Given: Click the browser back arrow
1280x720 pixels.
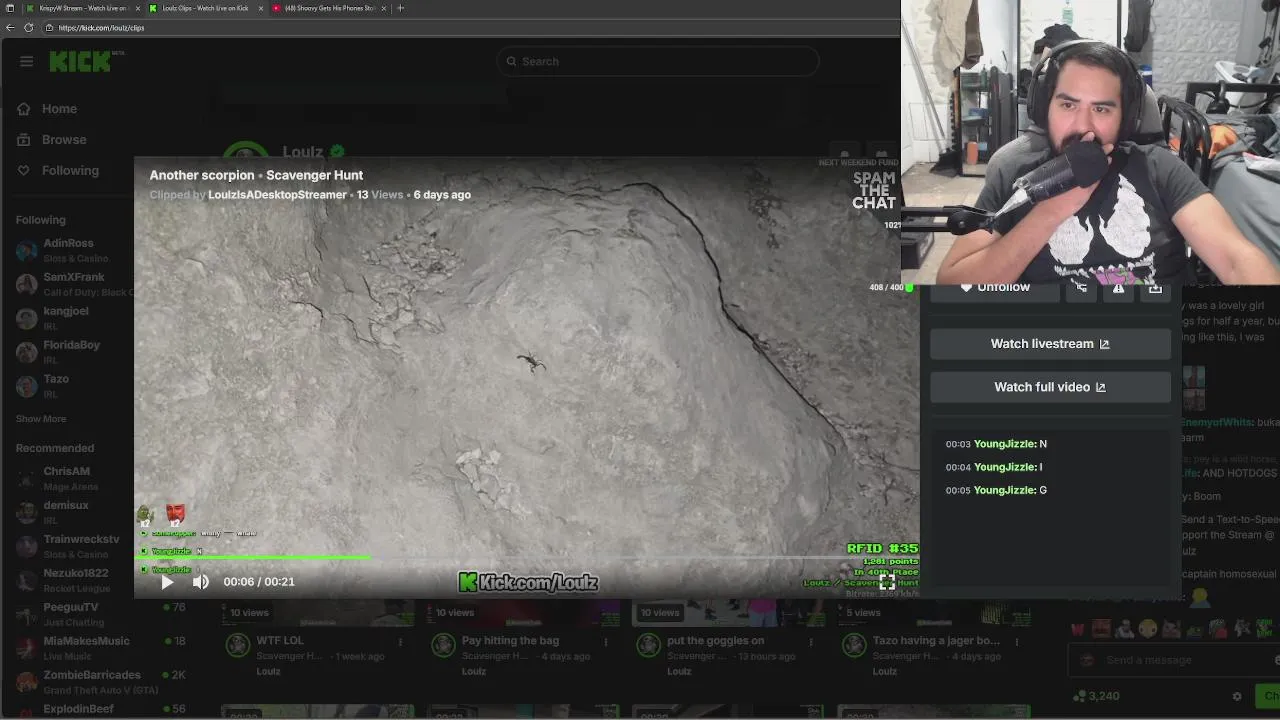Looking at the screenshot, I should tap(10, 28).
